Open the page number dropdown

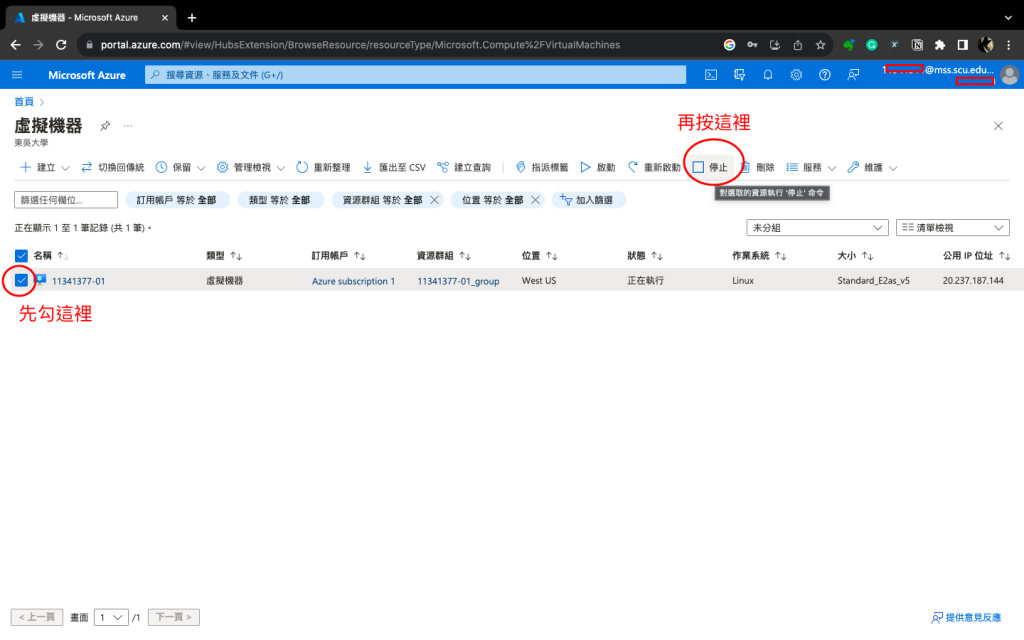[111, 617]
